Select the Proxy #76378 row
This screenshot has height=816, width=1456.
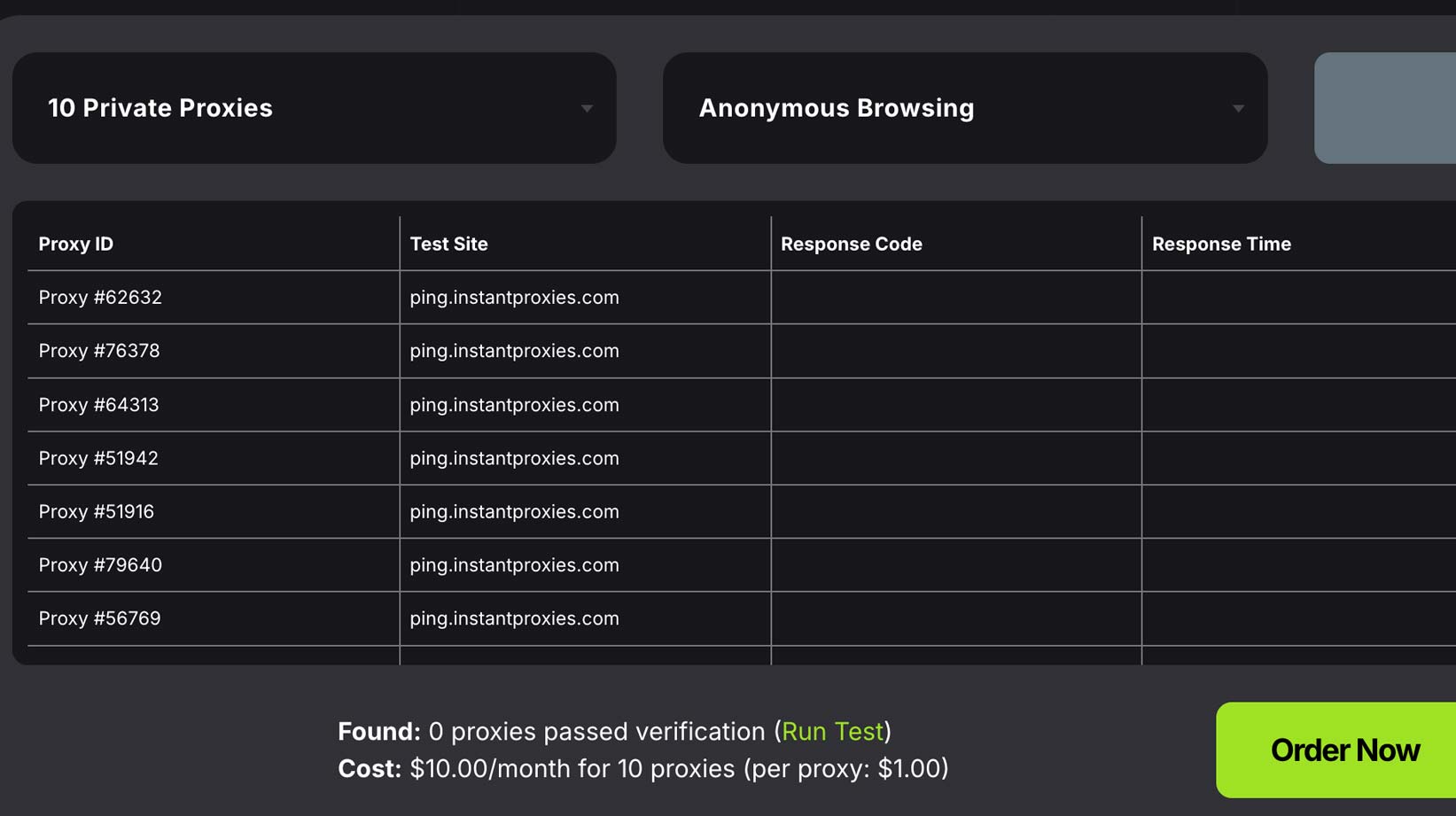click(x=99, y=351)
